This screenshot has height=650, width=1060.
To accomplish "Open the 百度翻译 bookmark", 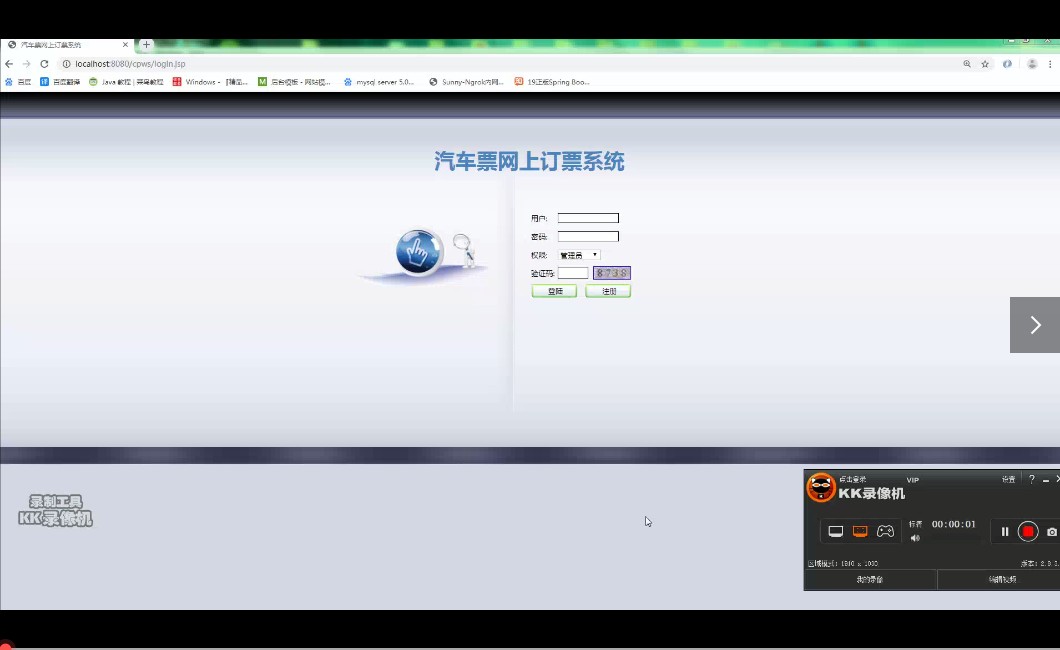I will [x=59, y=82].
